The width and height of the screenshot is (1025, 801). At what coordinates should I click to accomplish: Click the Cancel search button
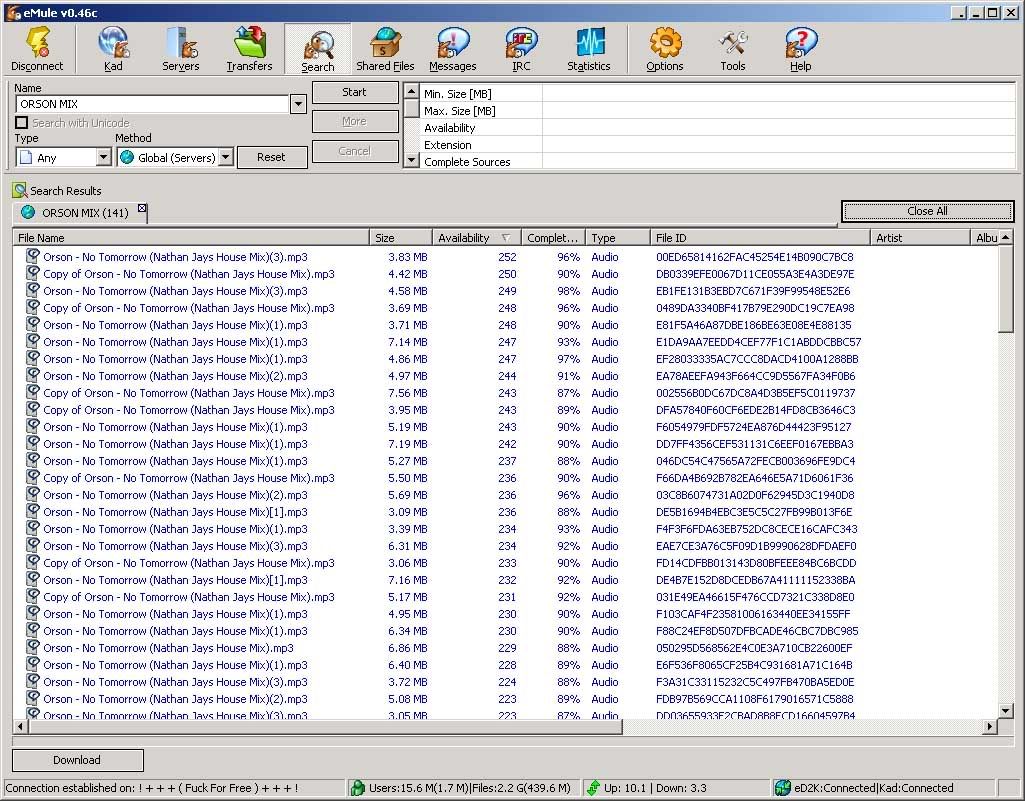(355, 151)
